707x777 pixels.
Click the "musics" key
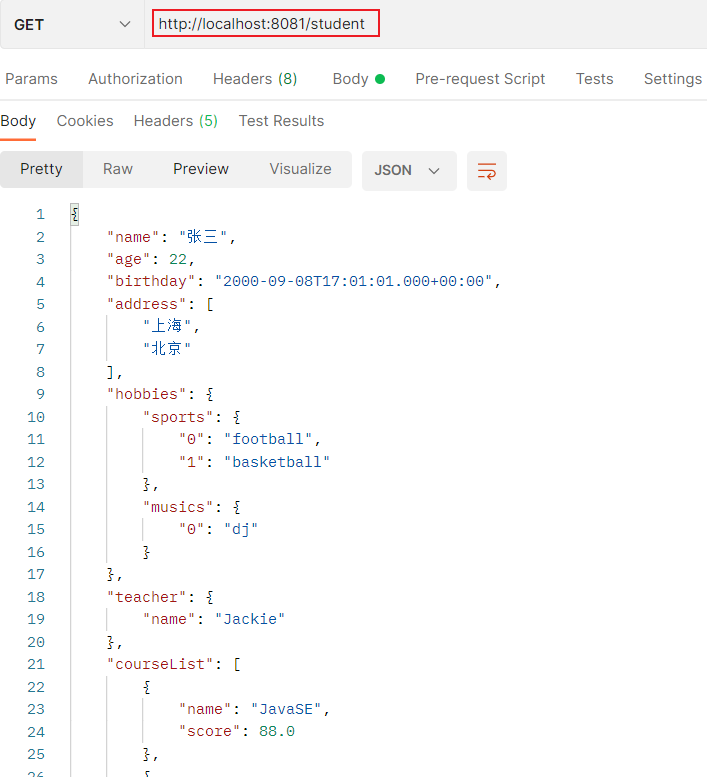(x=177, y=507)
